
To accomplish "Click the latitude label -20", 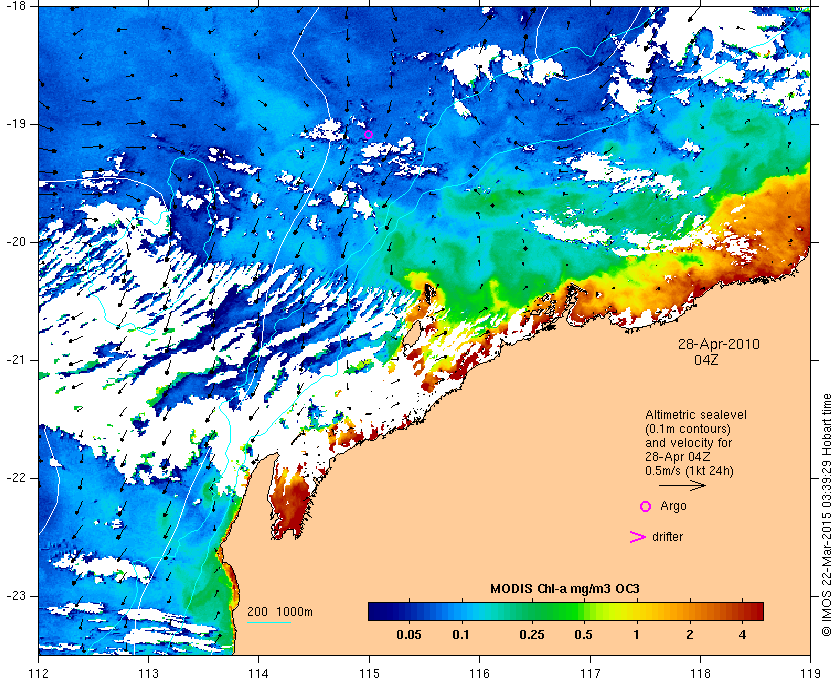I will click(x=14, y=242).
